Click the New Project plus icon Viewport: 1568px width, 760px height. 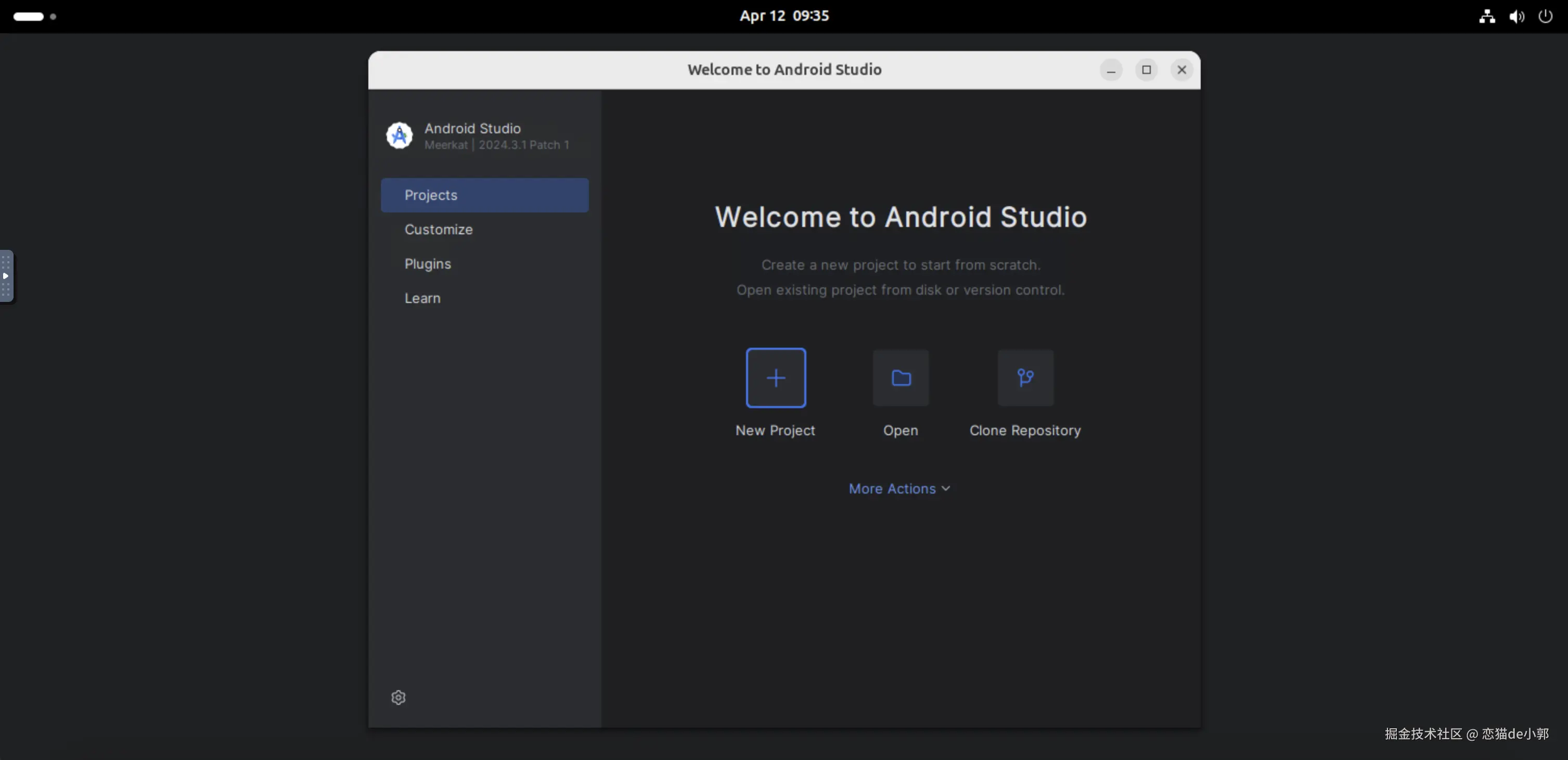click(776, 377)
